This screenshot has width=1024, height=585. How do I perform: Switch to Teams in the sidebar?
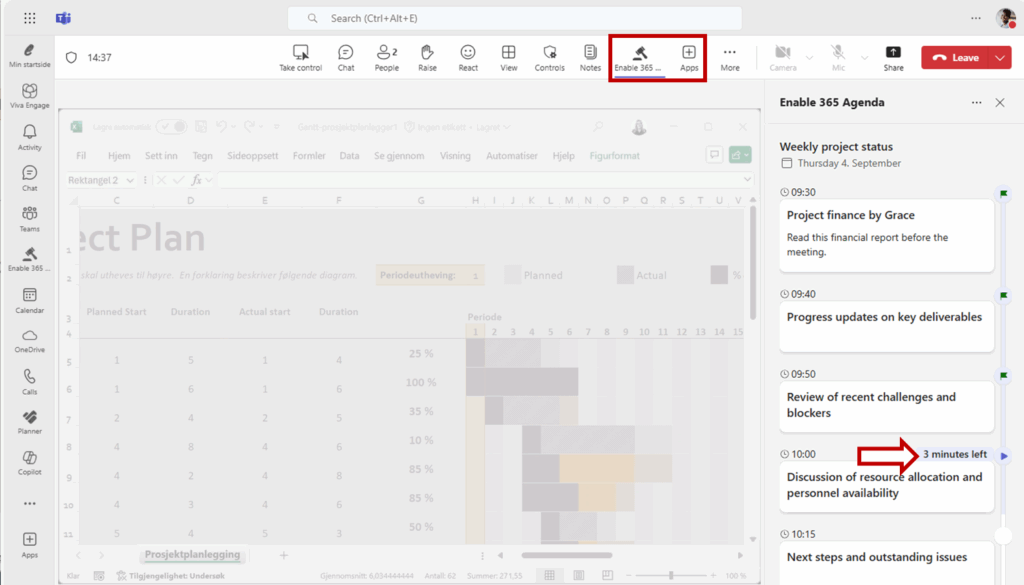30,217
